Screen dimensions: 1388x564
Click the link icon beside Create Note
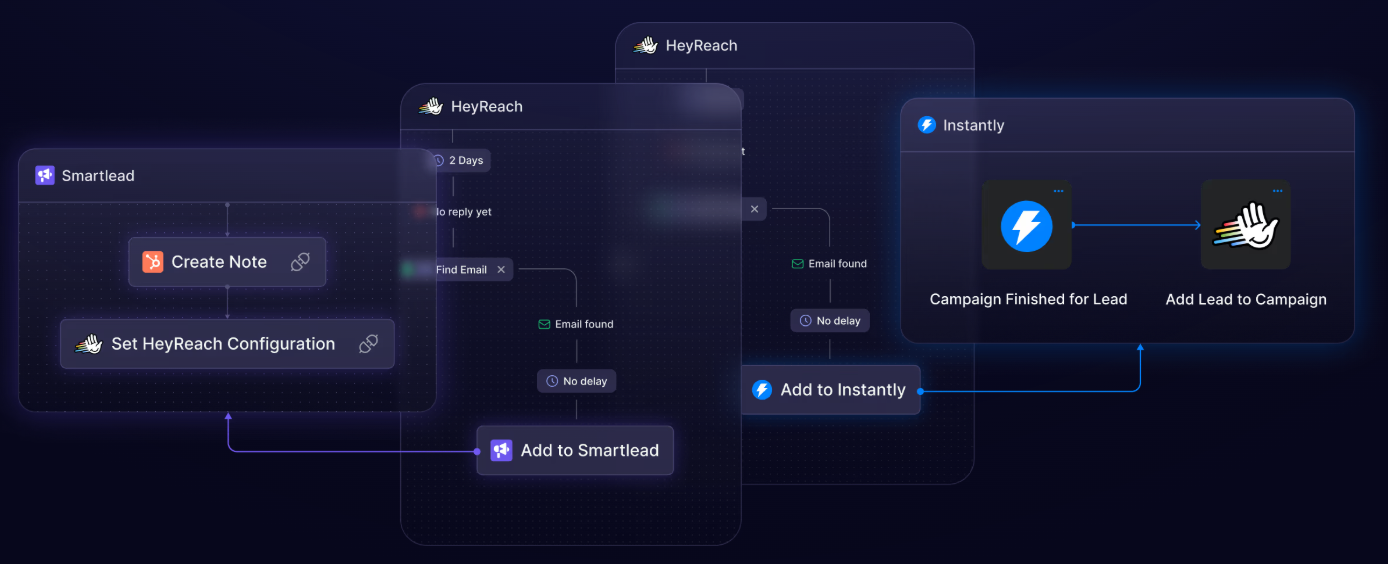[x=300, y=262]
